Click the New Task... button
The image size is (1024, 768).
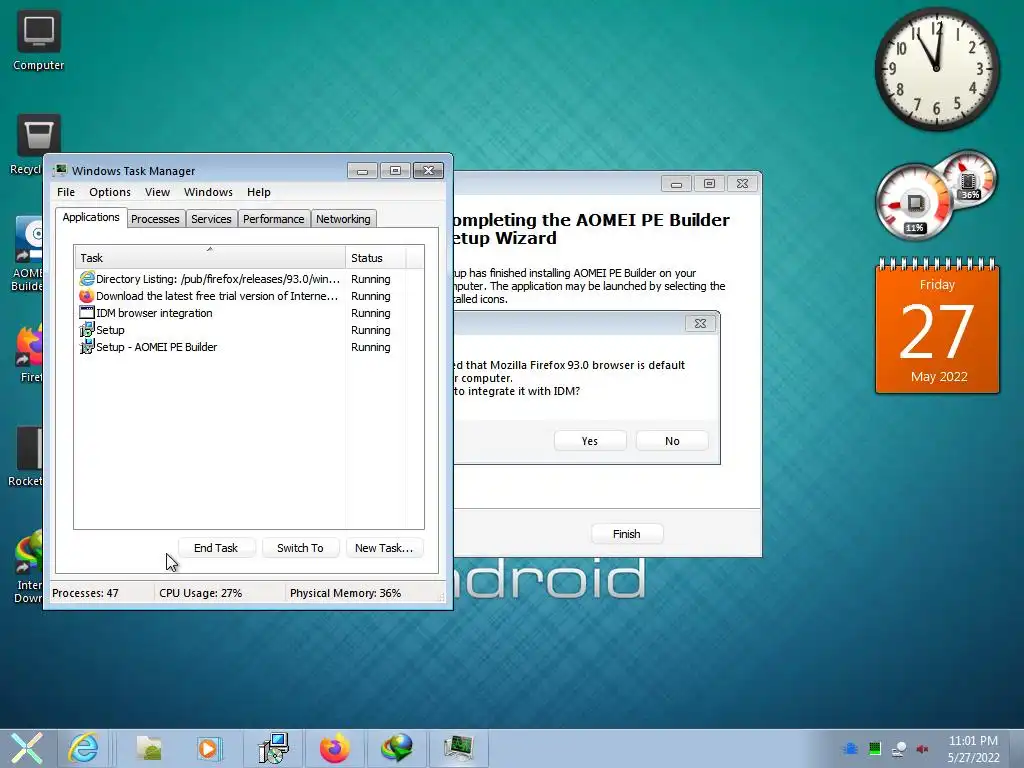pyautogui.click(x=384, y=548)
